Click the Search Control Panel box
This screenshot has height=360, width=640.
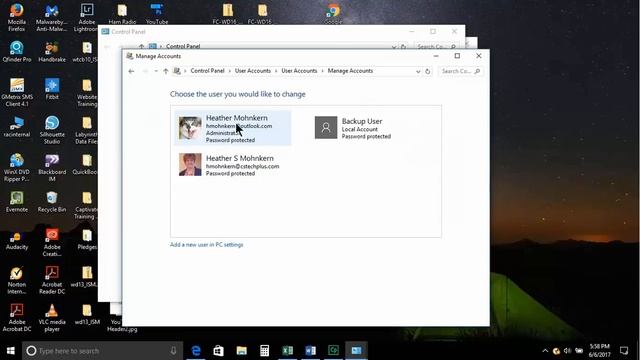coord(460,71)
